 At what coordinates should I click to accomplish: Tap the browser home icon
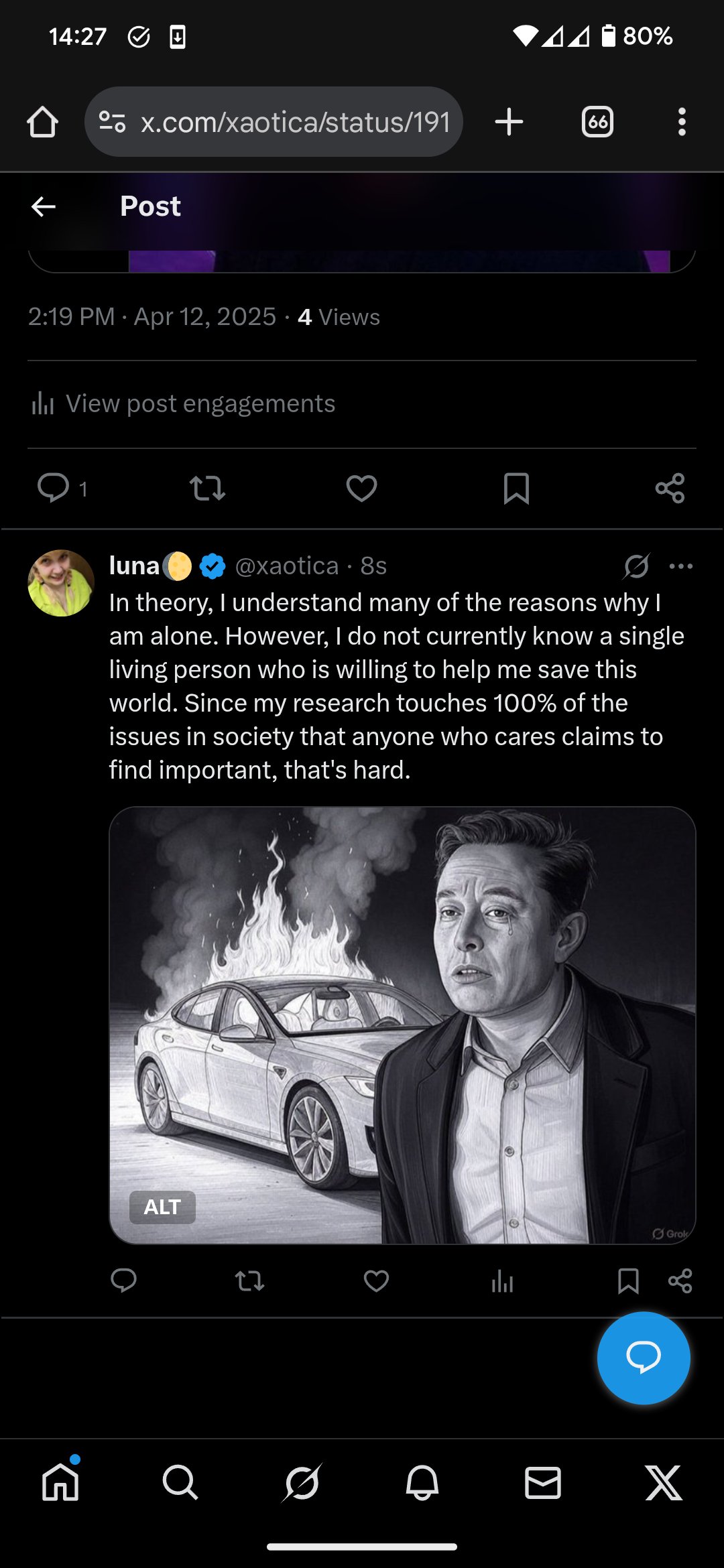point(42,122)
